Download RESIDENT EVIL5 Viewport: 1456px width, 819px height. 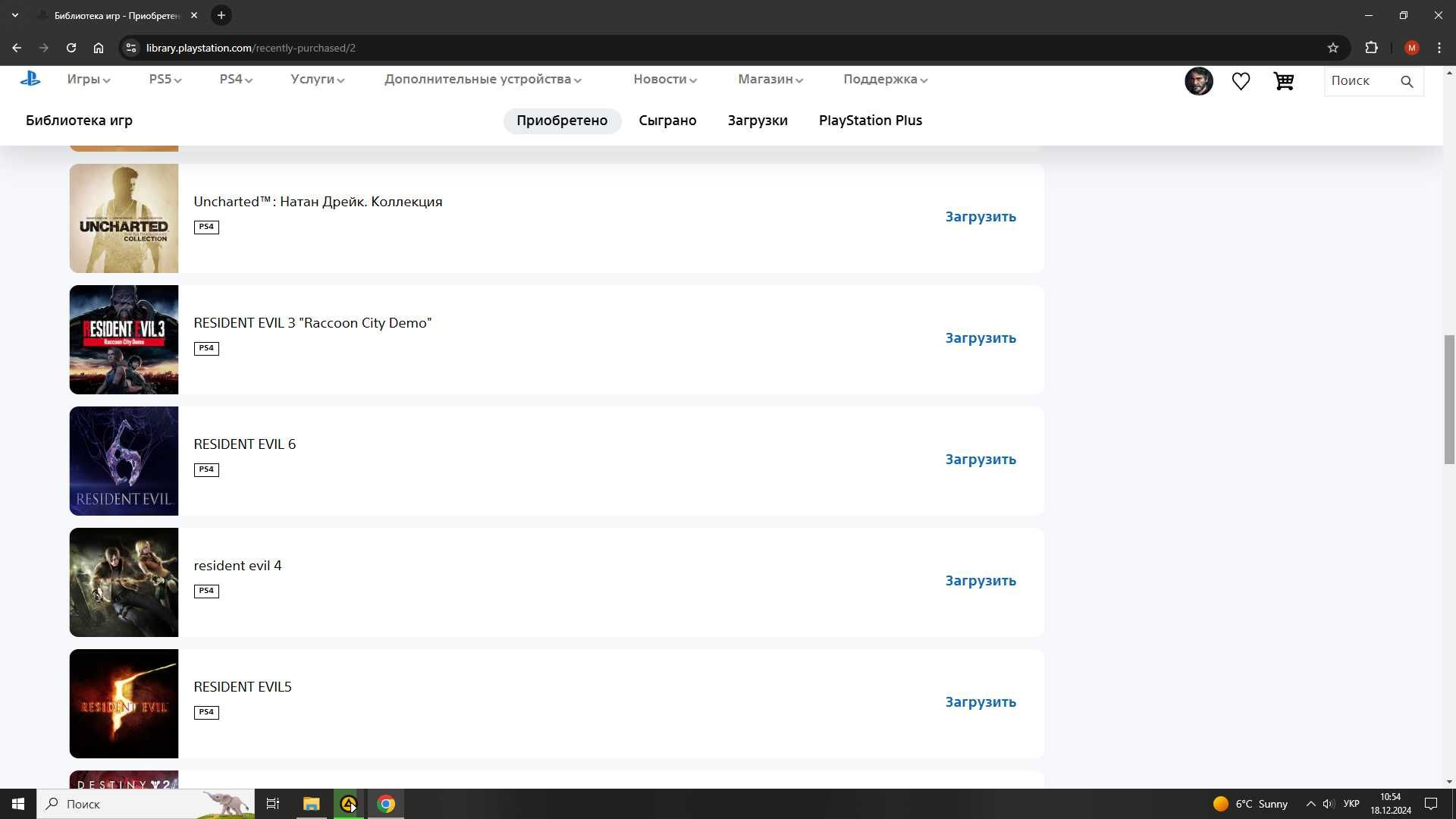click(x=981, y=702)
